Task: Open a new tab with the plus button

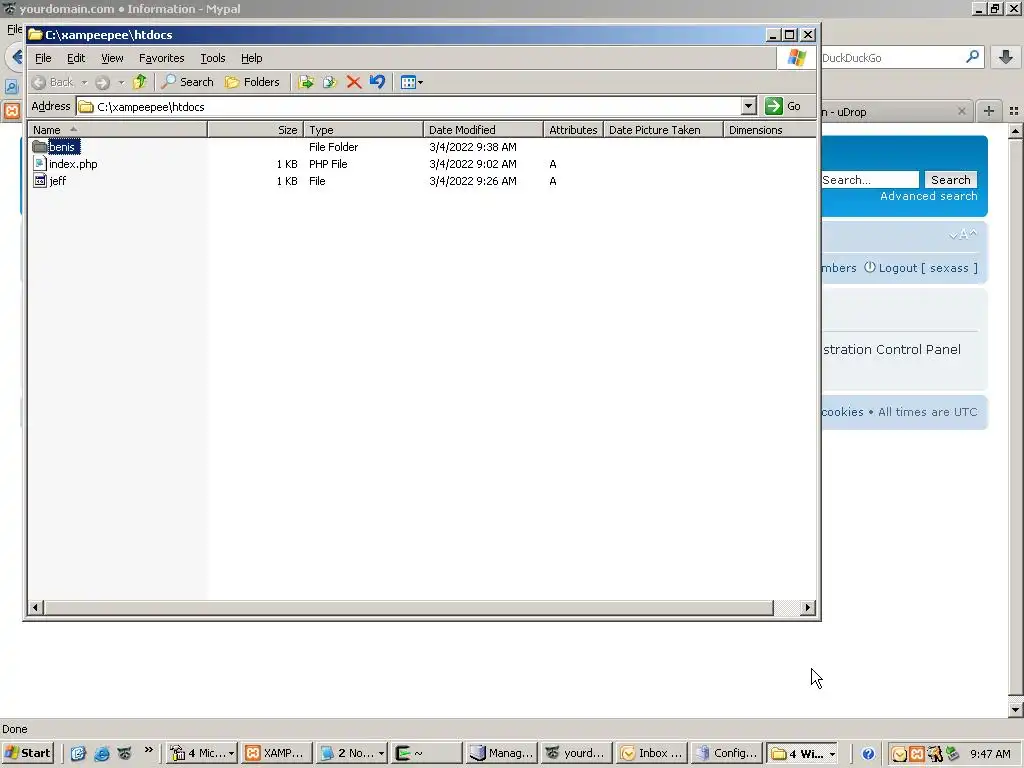Action: (x=989, y=111)
